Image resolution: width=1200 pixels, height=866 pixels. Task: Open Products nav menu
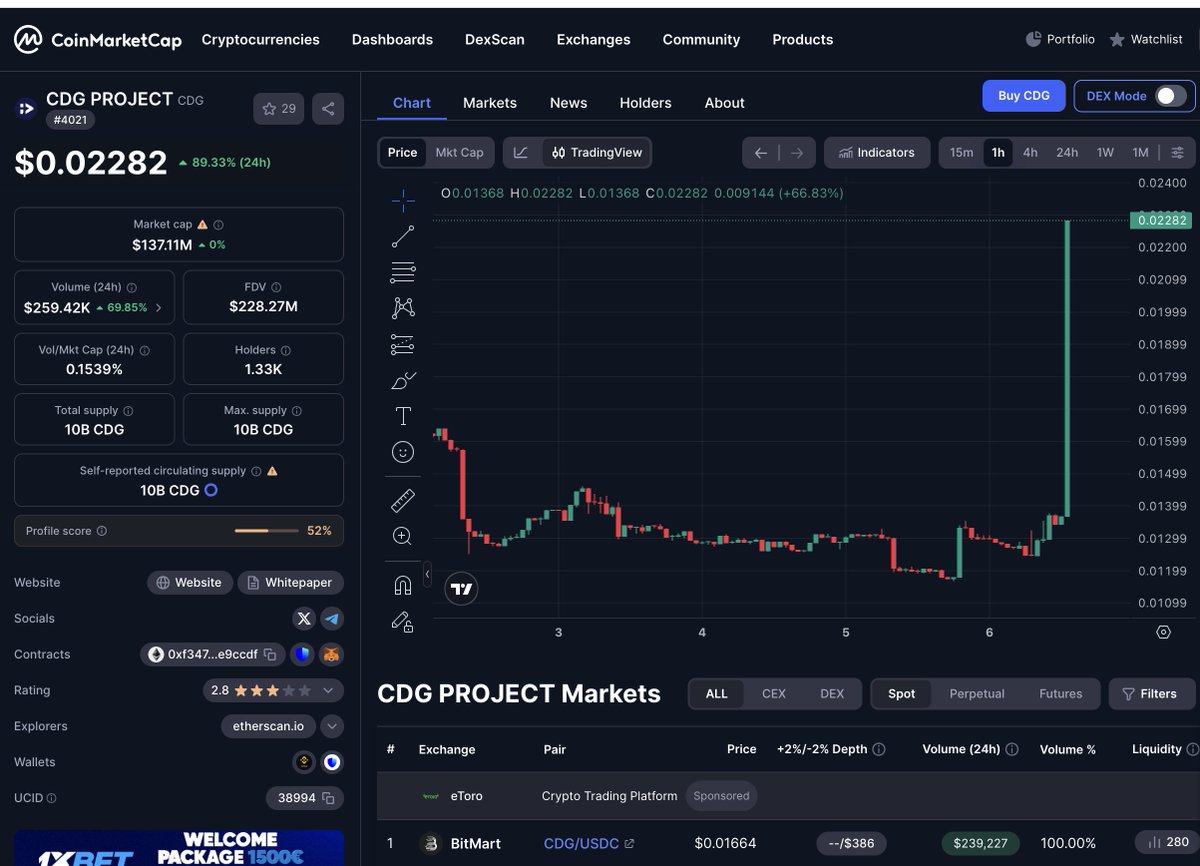[803, 40]
